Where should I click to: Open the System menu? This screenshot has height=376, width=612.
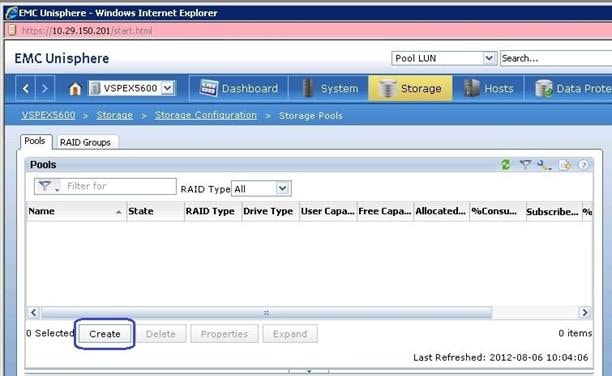(330, 88)
